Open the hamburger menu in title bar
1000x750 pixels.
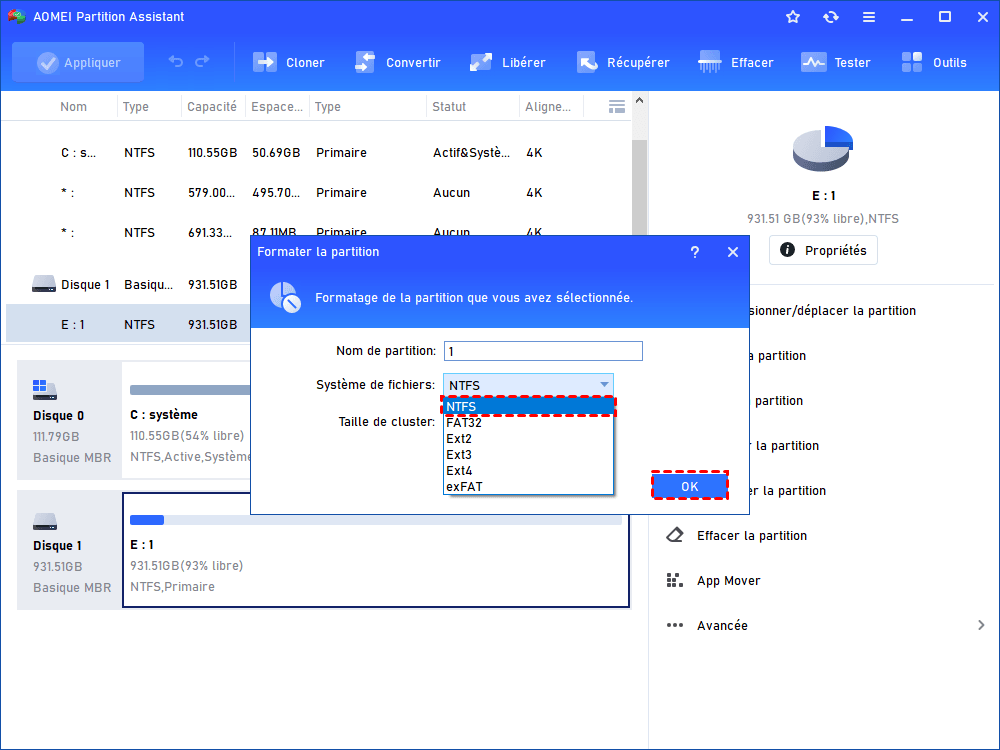coord(869,17)
